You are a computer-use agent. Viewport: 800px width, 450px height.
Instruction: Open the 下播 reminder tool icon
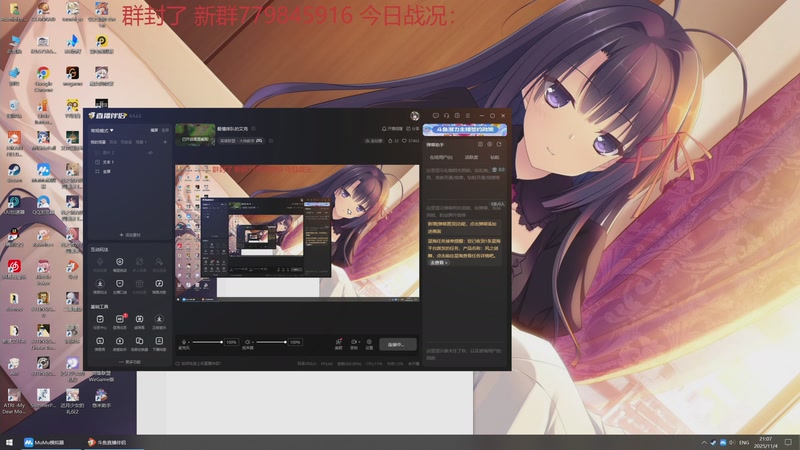coord(159,343)
